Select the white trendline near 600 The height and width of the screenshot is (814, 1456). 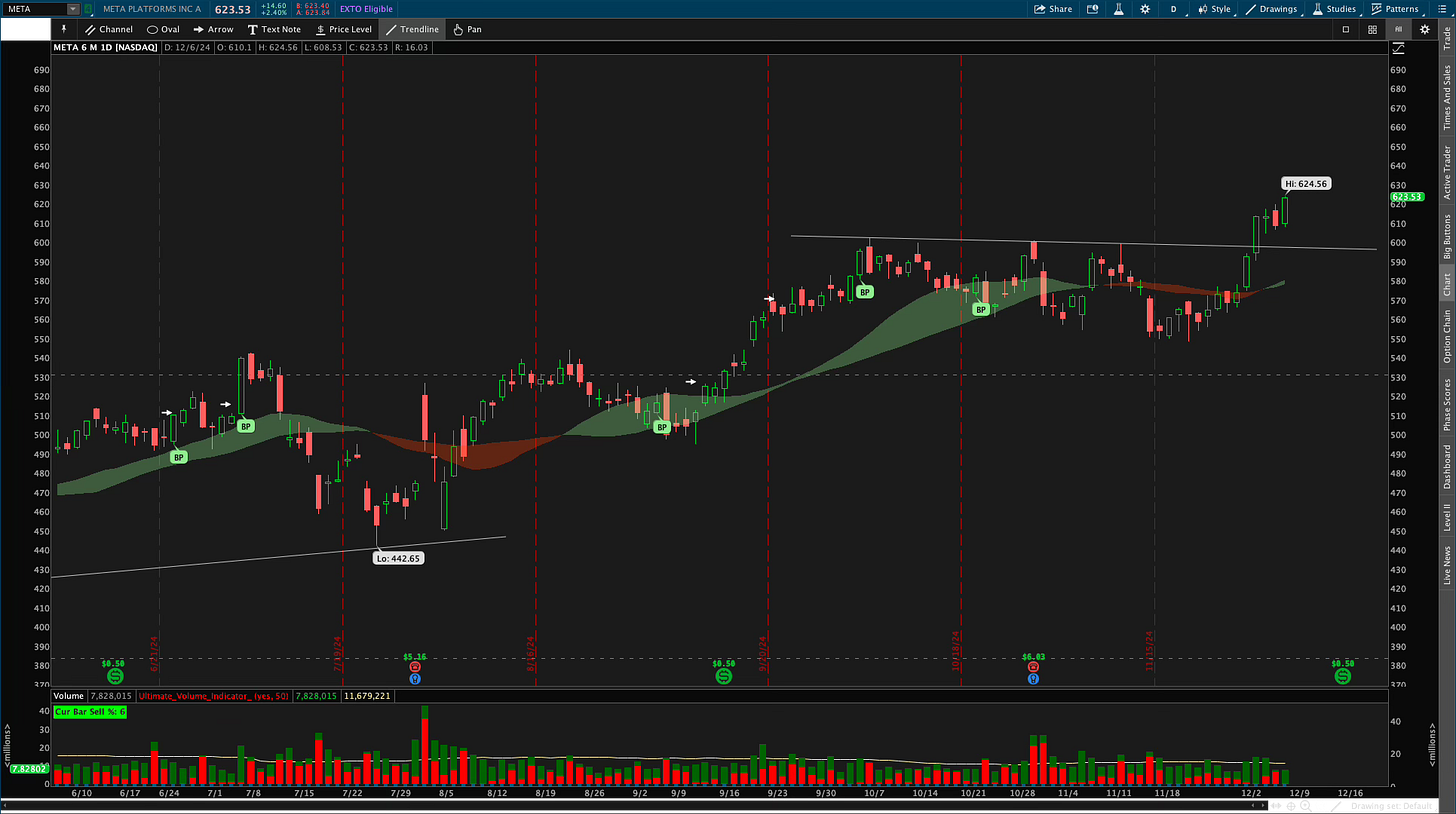[1083, 243]
